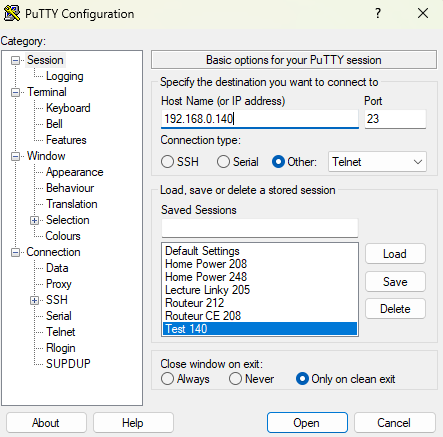Select the SSH connection type radio button
This screenshot has height=437, width=443.
[167, 162]
